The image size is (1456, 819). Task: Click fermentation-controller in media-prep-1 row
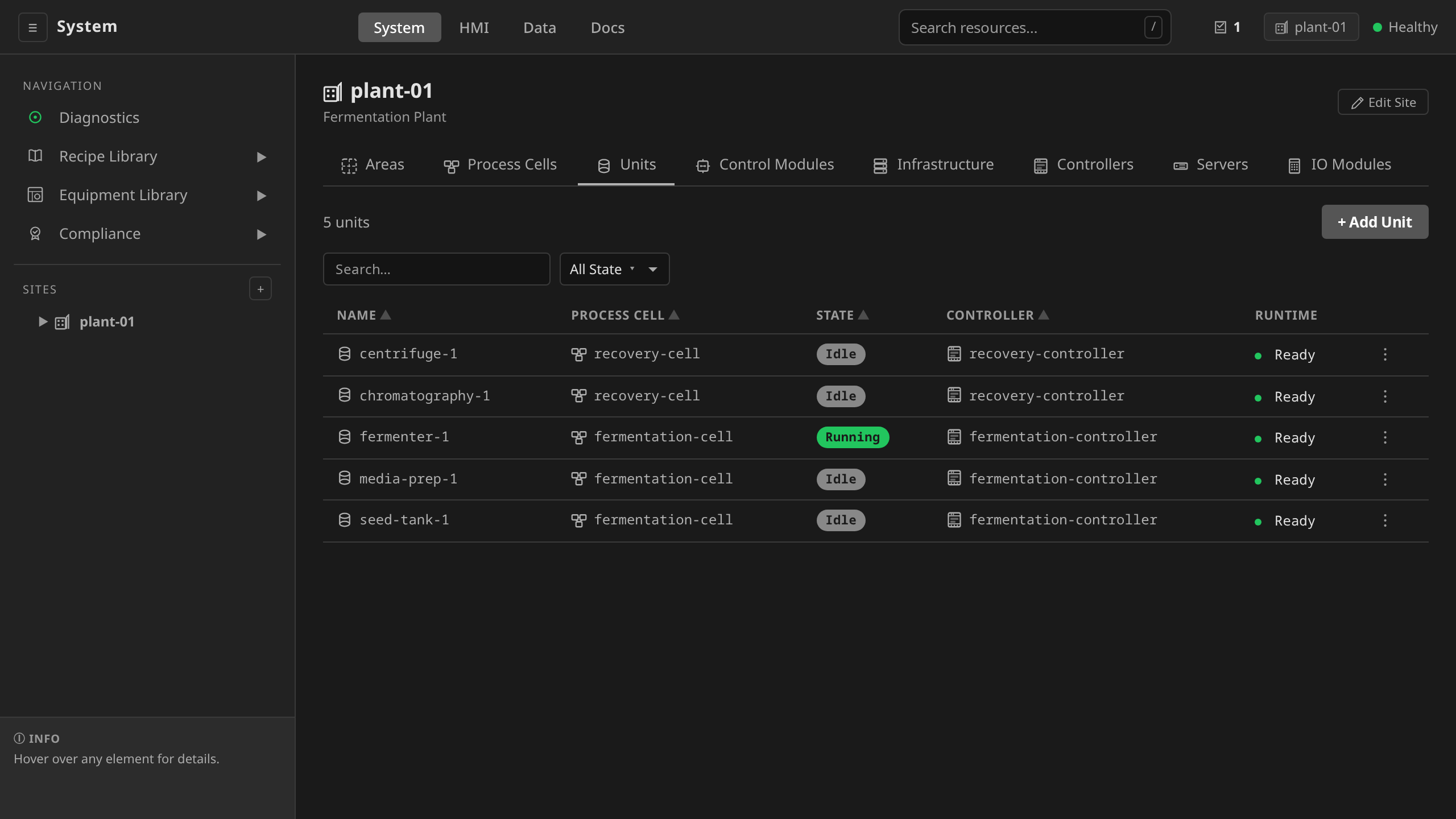[1063, 479]
